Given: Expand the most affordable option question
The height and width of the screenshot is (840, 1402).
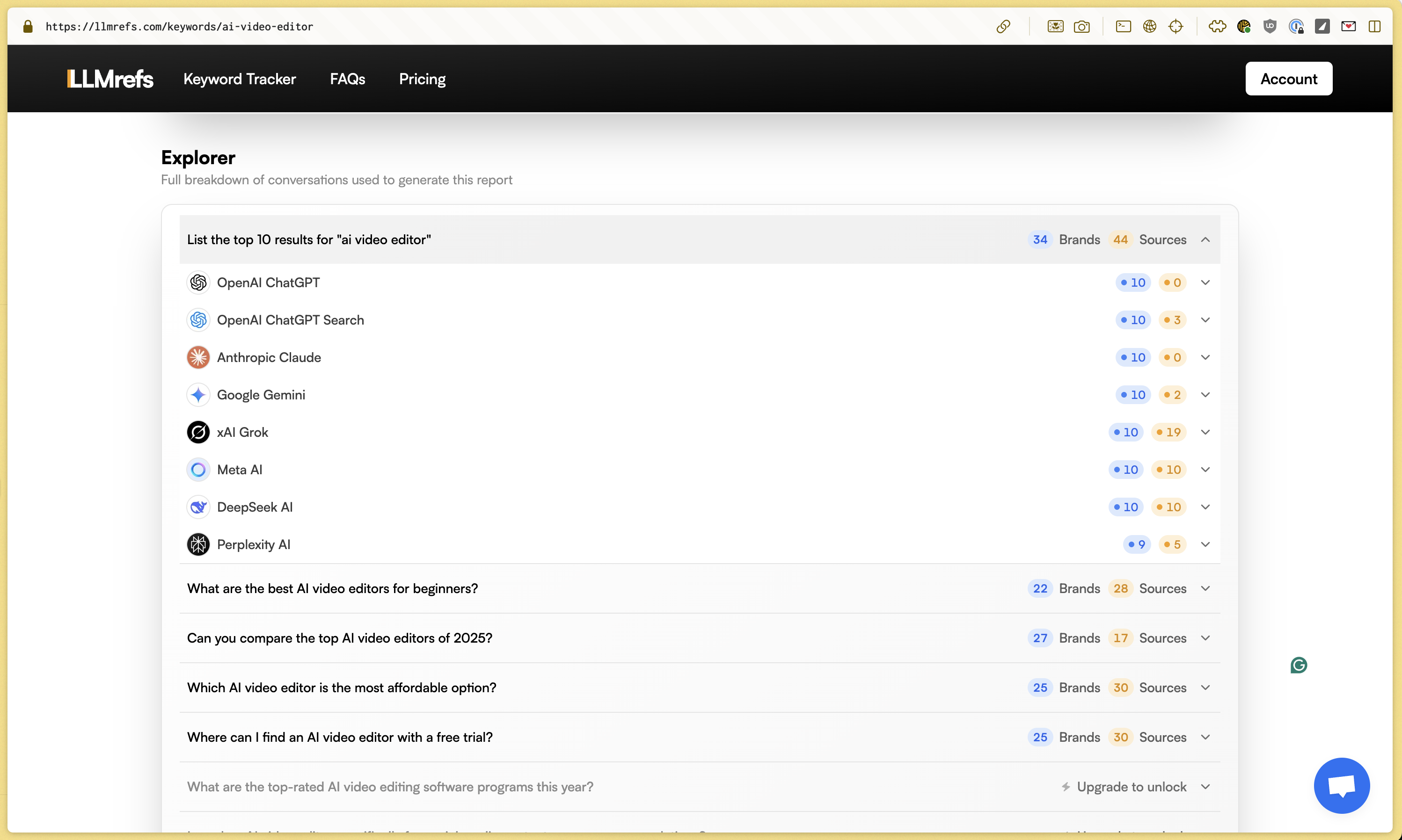Looking at the screenshot, I should click(x=1205, y=687).
